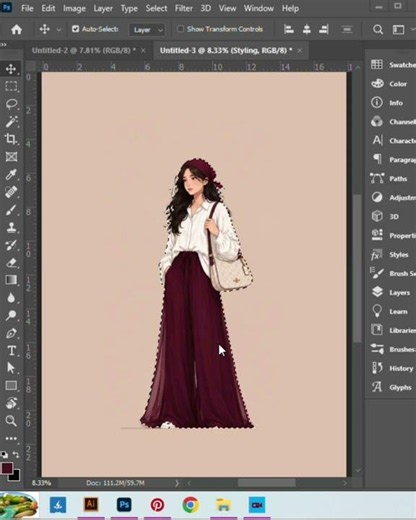Click Align horizontal centers button
416x520 pixels.
coord(307,29)
